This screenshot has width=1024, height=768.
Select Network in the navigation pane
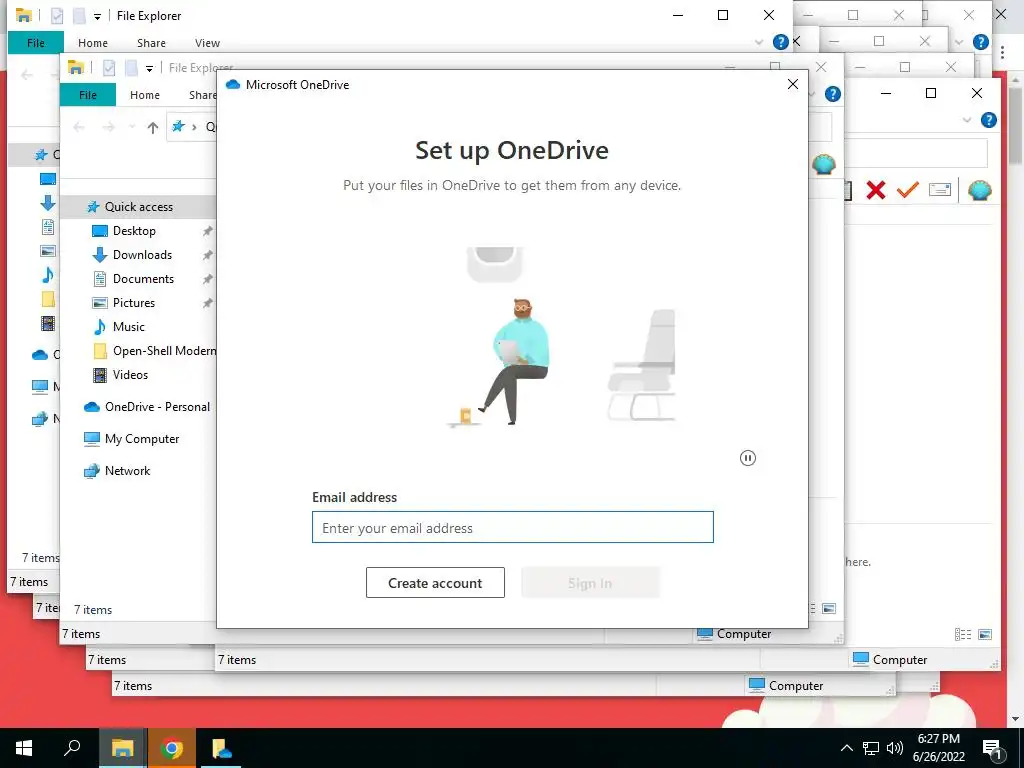click(x=127, y=471)
